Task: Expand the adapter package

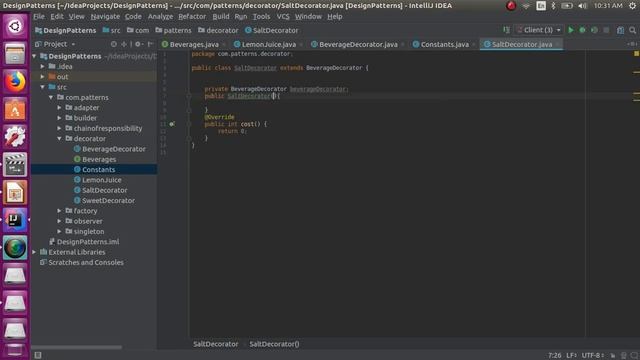Action: click(60, 108)
